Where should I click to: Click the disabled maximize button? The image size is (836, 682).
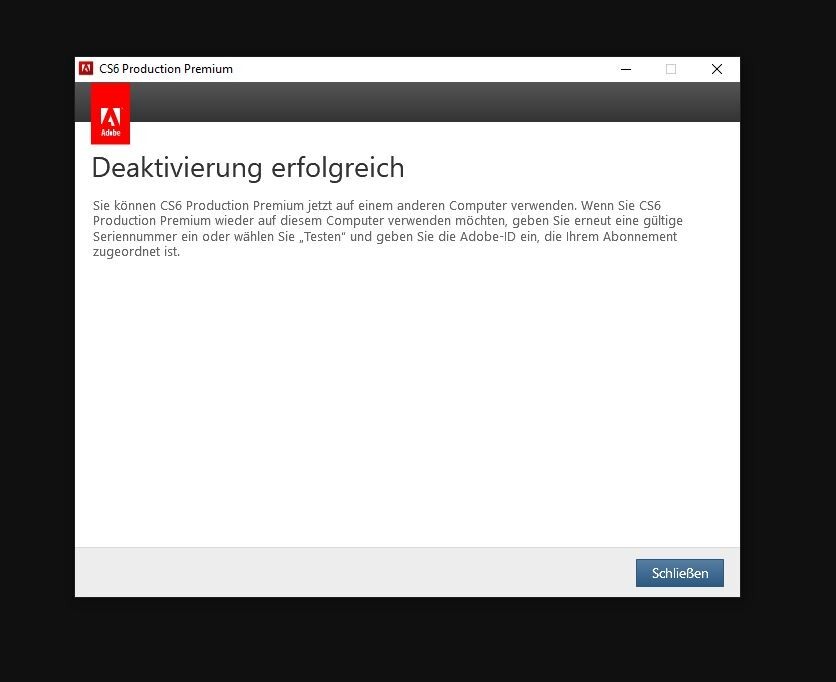tap(671, 69)
